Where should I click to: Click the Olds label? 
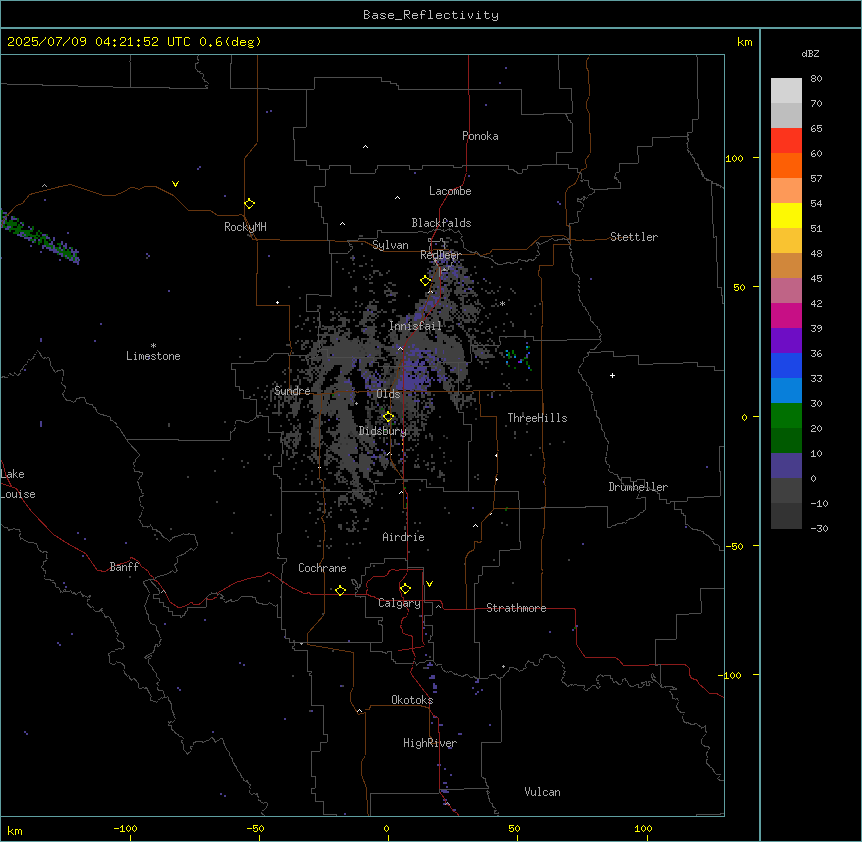click(x=388, y=394)
